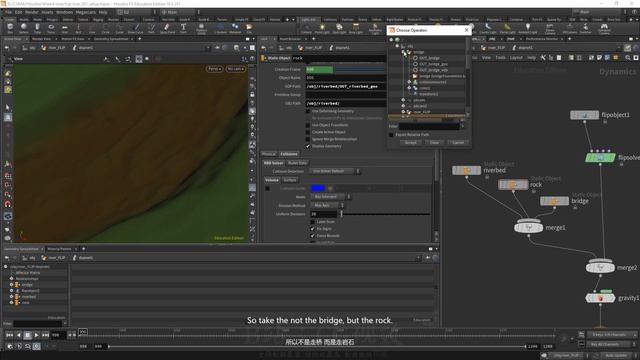Select the Grid shelf tool
This screenshot has height=360, width=640.
(x=64, y=28)
